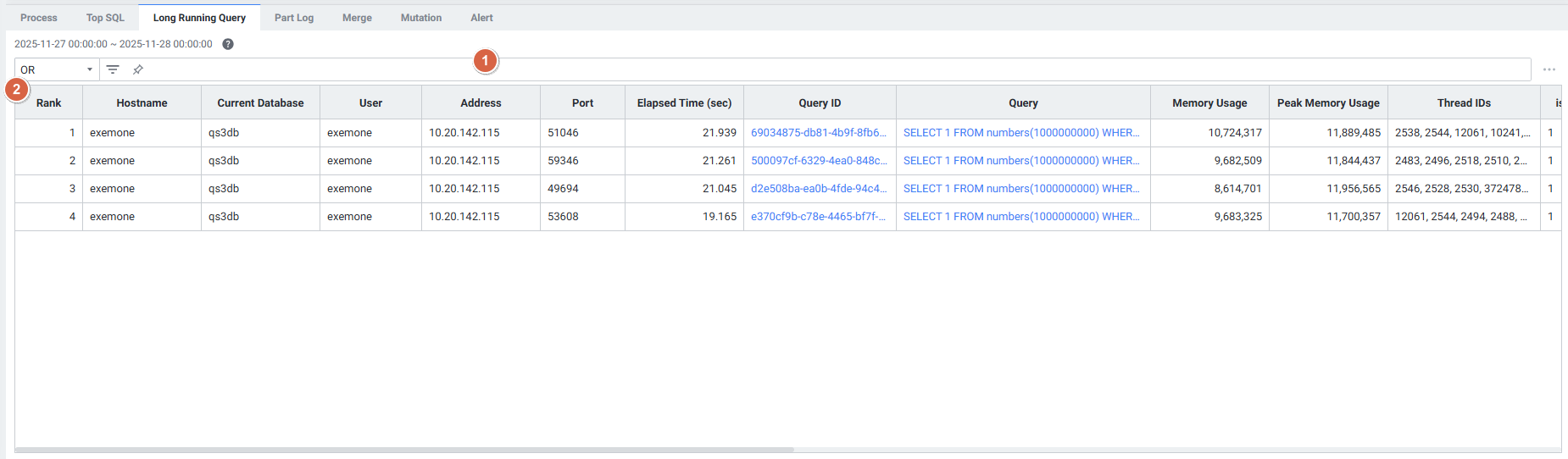The width and height of the screenshot is (1568, 459).
Task: Click the annotation marker numbered 1
Action: click(485, 61)
